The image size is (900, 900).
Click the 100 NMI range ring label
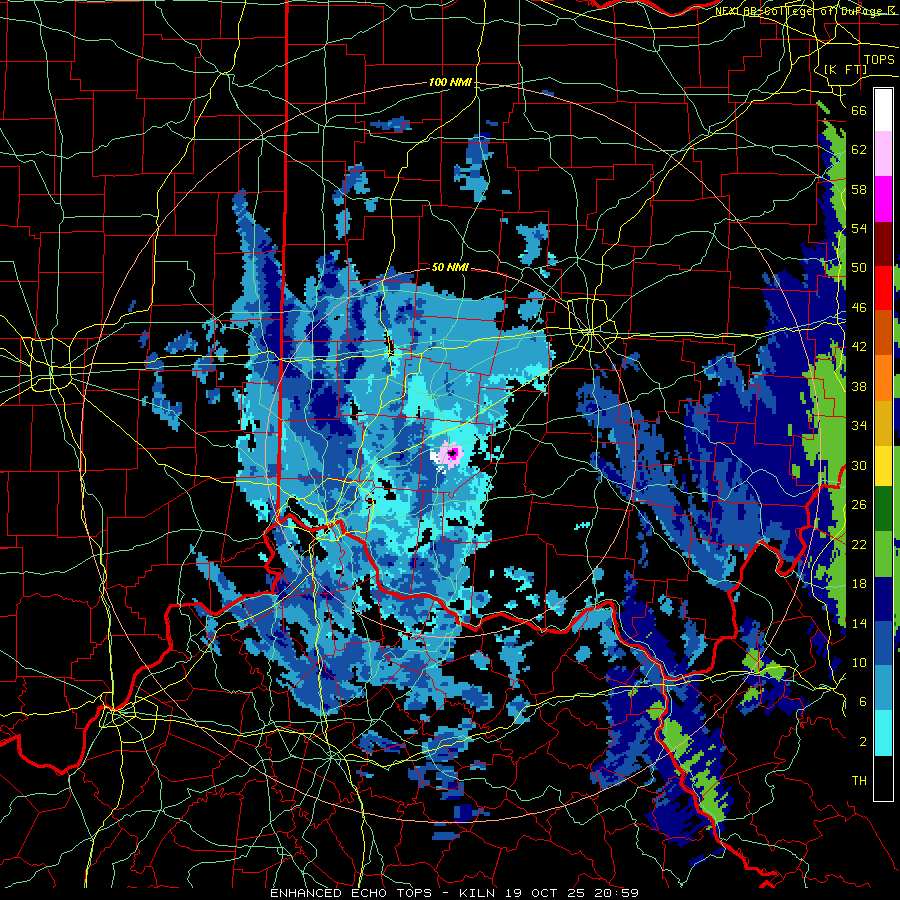[450, 83]
